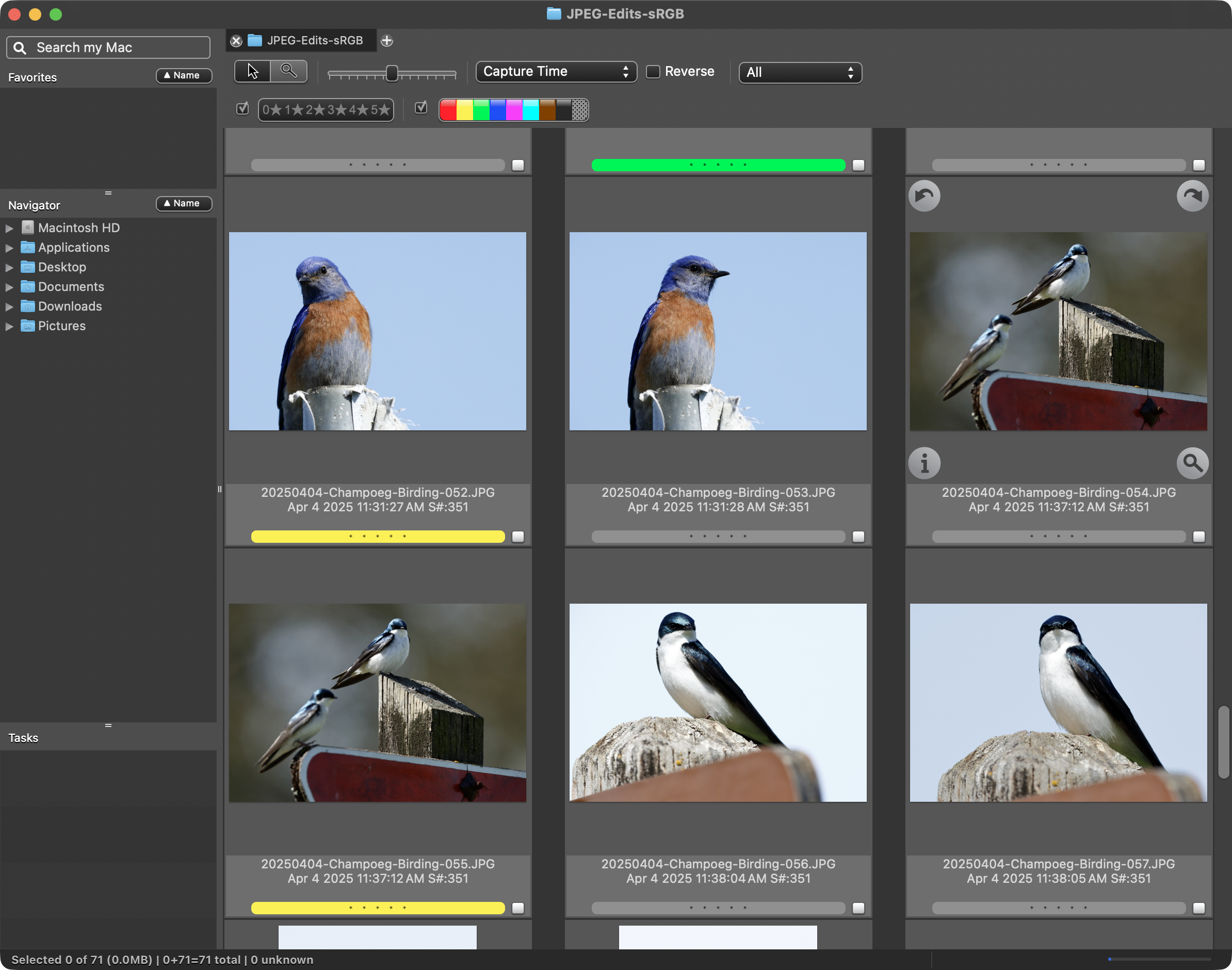1232x970 pixels.
Task: Filter by 3-star rating
Action: point(337,109)
